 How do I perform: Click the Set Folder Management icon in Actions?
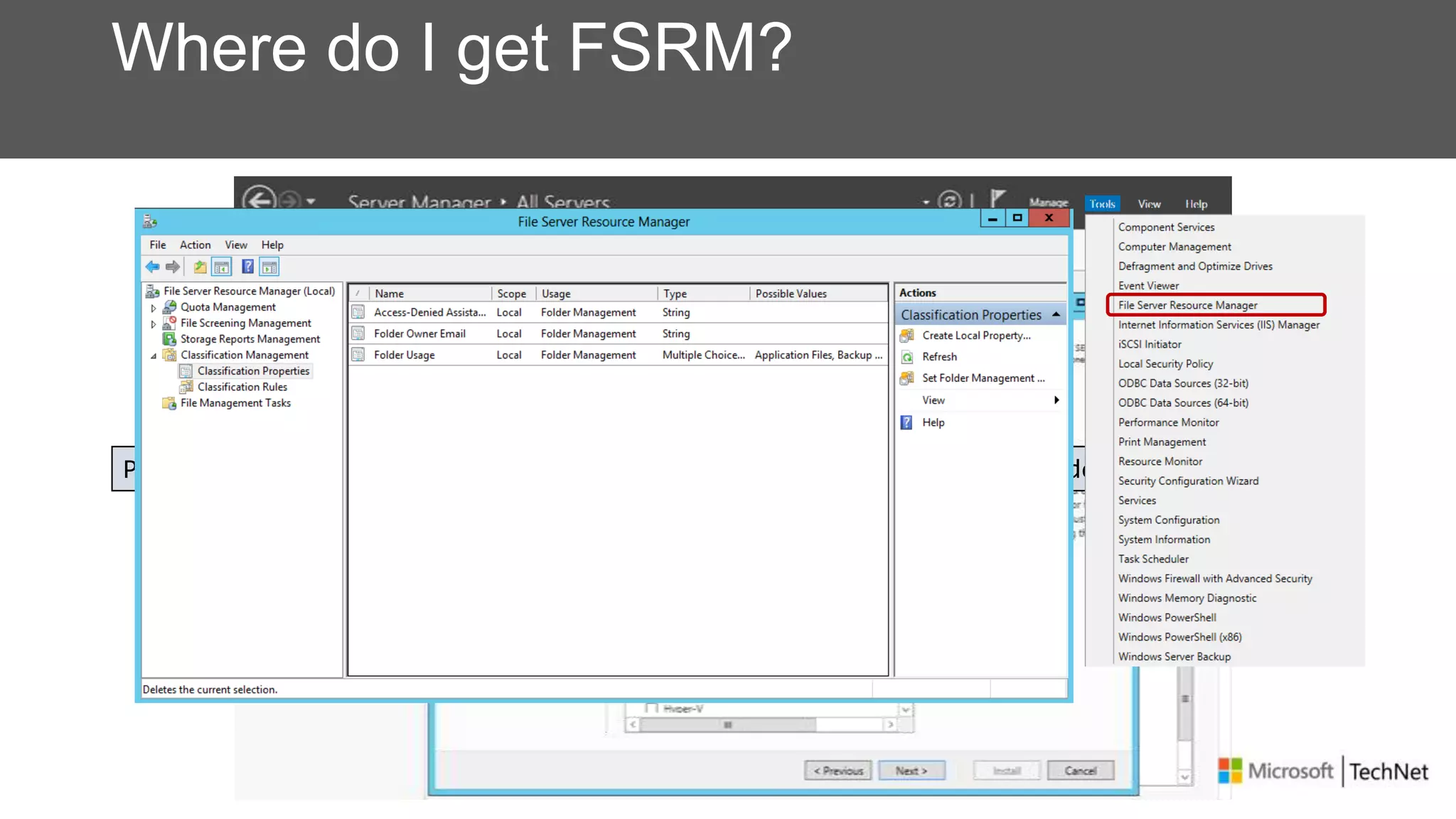tap(907, 378)
